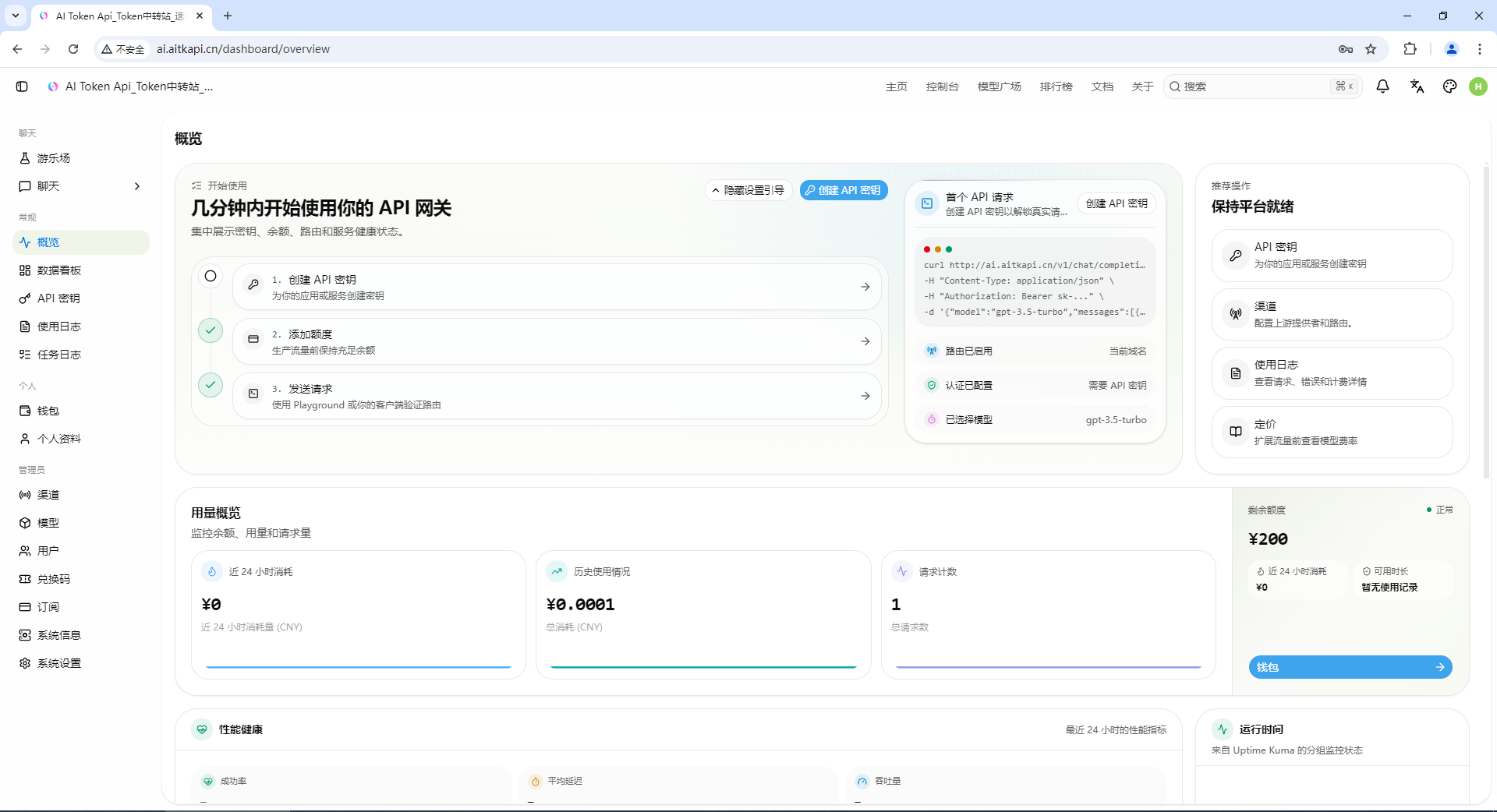The image size is (1497, 812).
Task: Toggle the sidebar panel icon
Action: click(x=22, y=86)
